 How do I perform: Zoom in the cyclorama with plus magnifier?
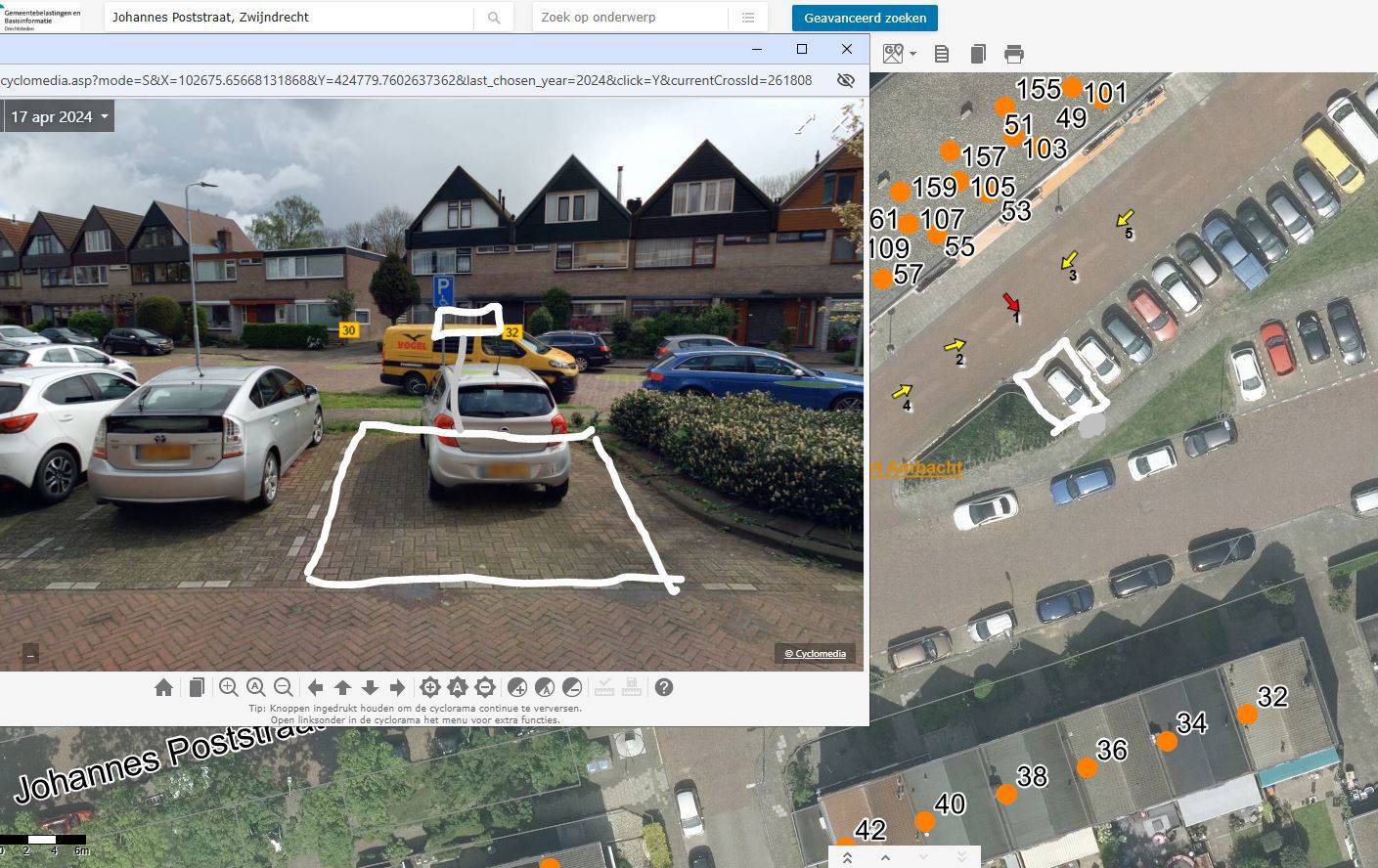click(x=229, y=687)
